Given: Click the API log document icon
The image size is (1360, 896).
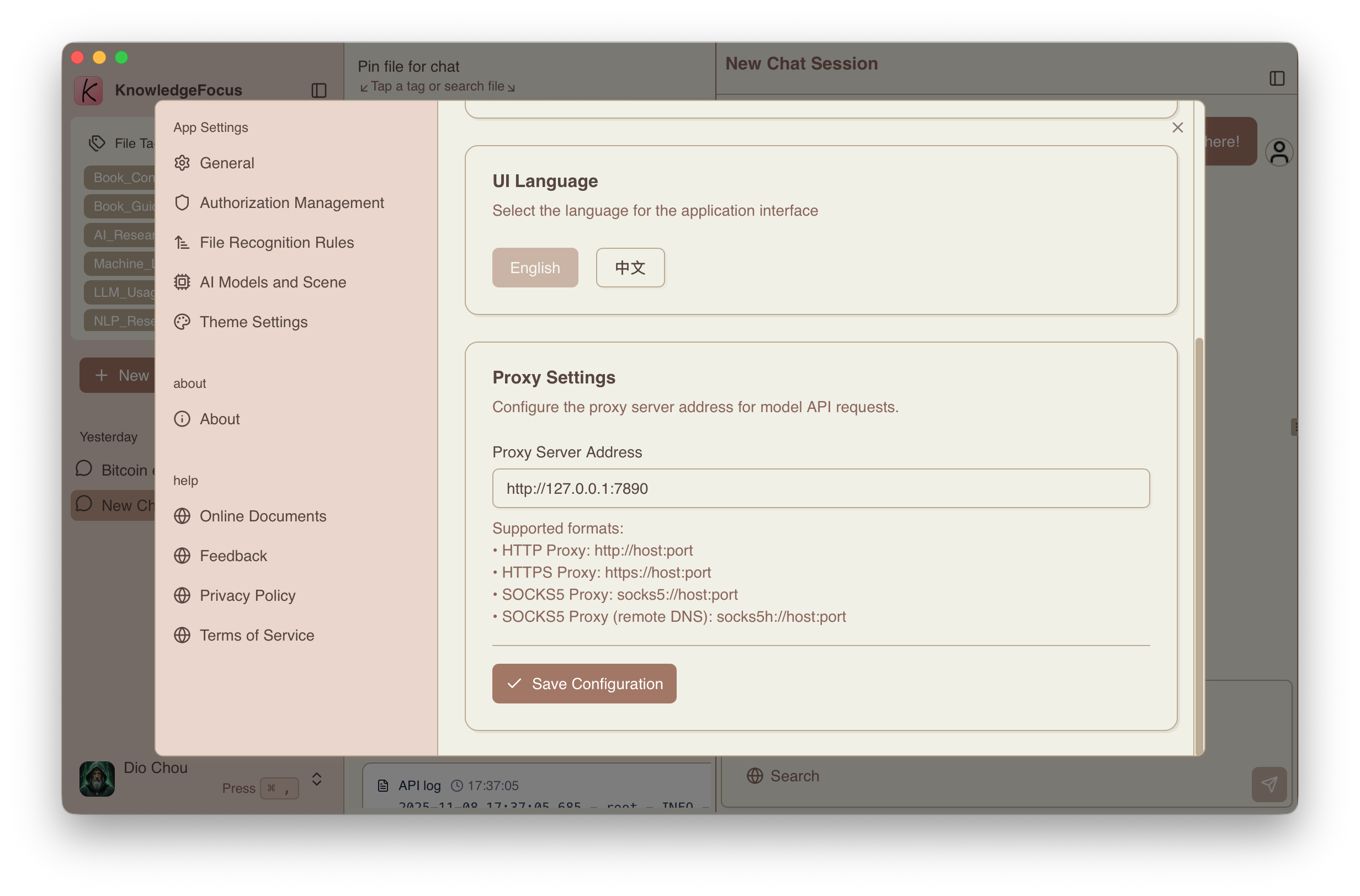Looking at the screenshot, I should 383,786.
